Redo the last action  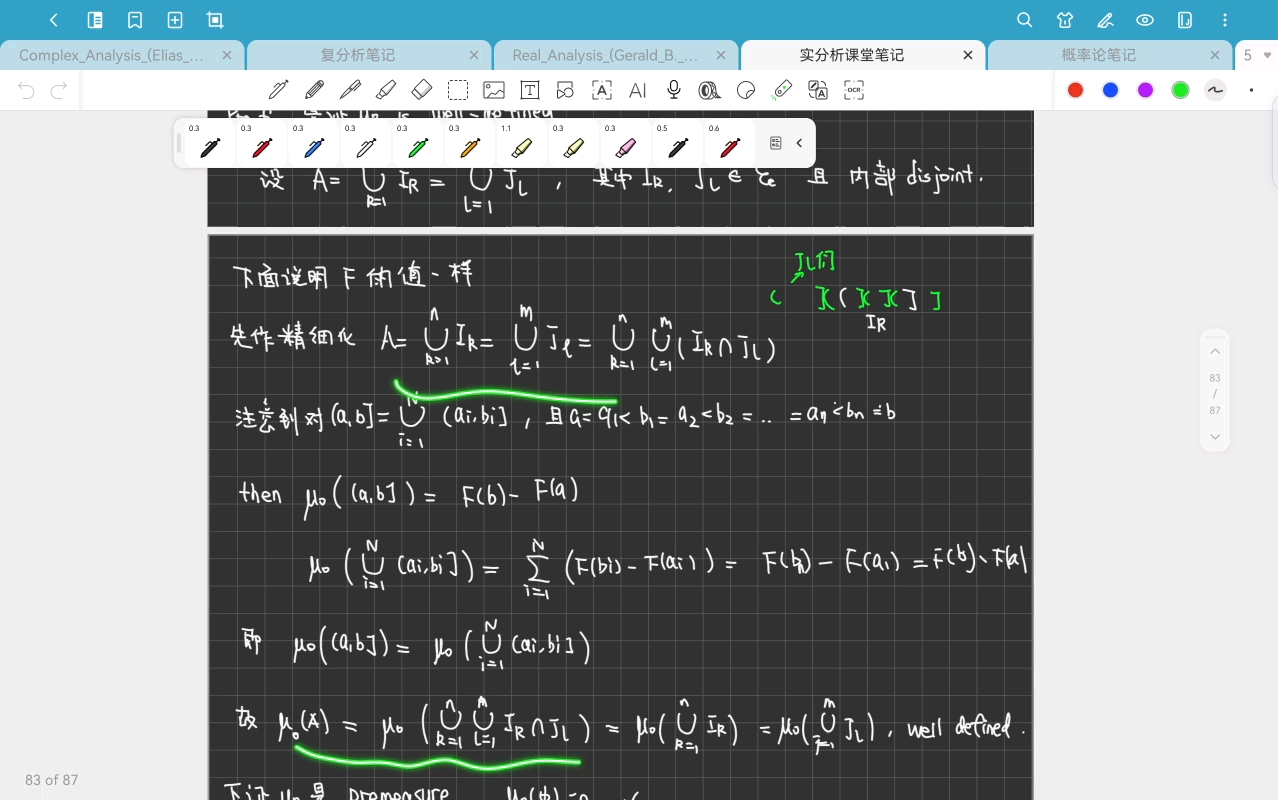[59, 91]
